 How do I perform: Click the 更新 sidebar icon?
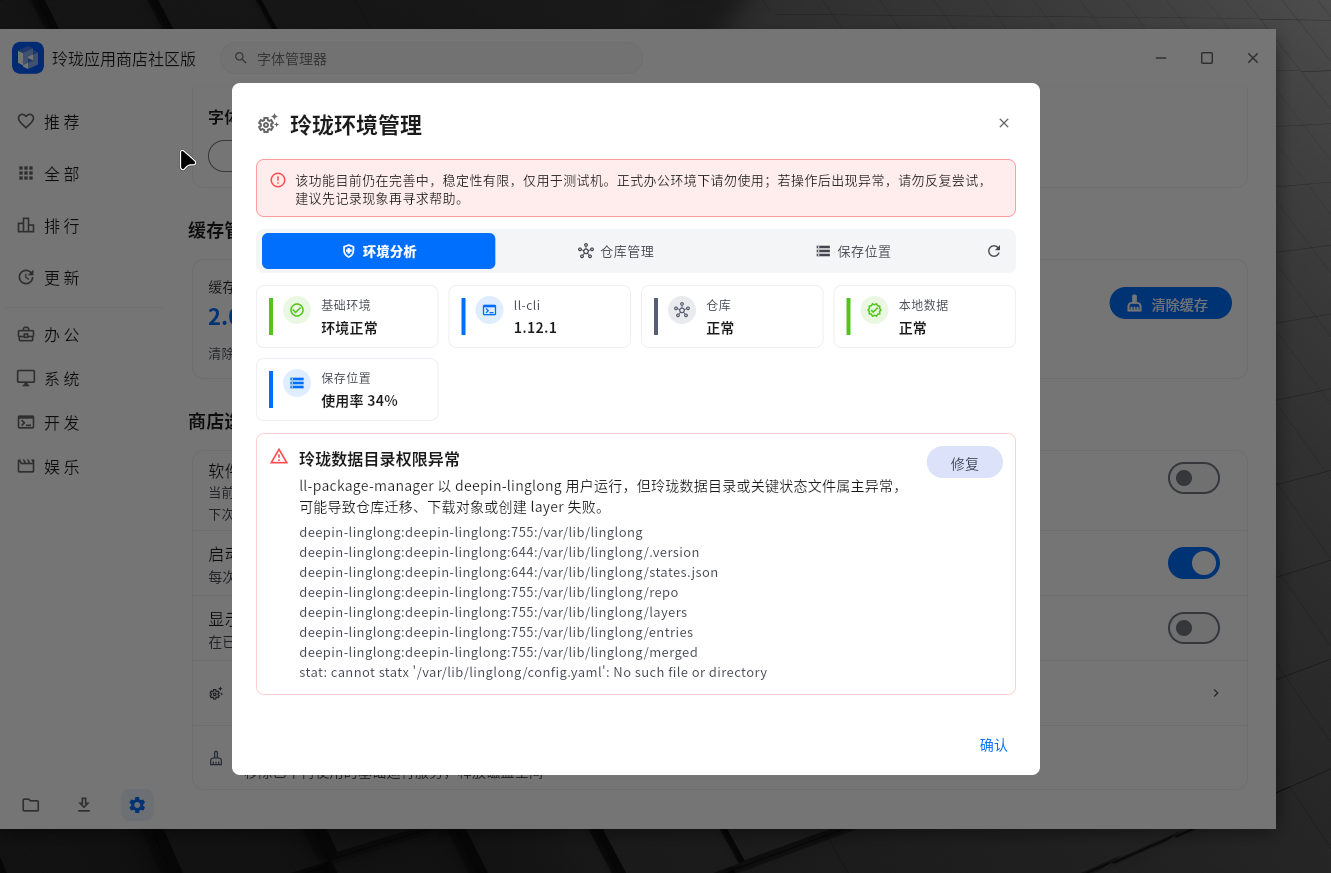pos(26,277)
